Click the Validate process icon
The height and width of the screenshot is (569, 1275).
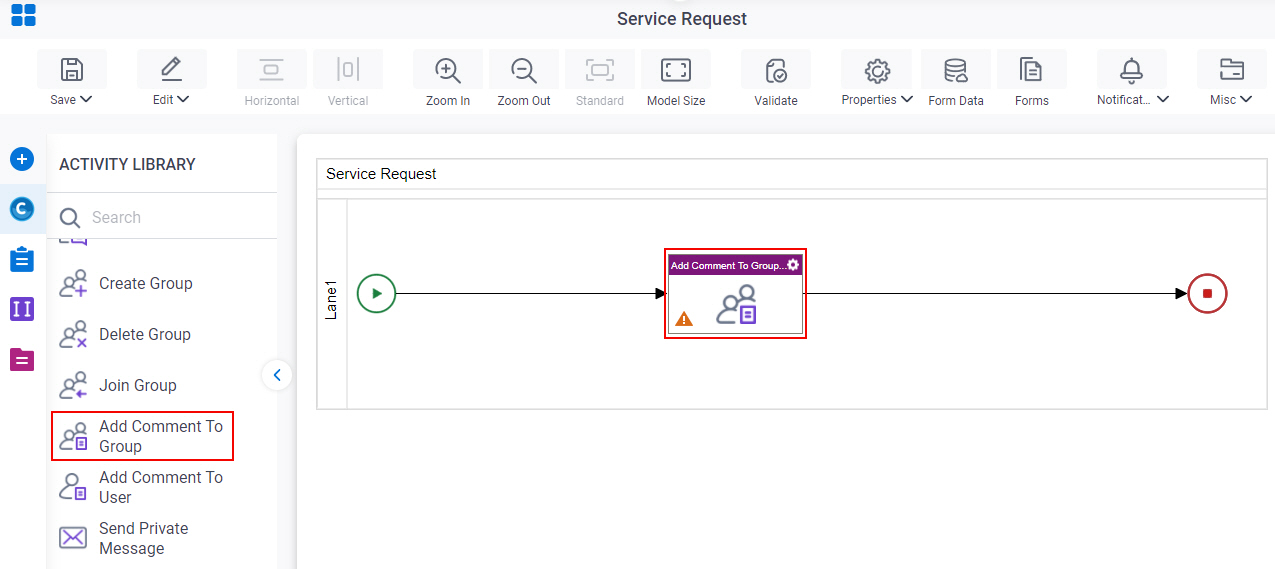point(776,70)
